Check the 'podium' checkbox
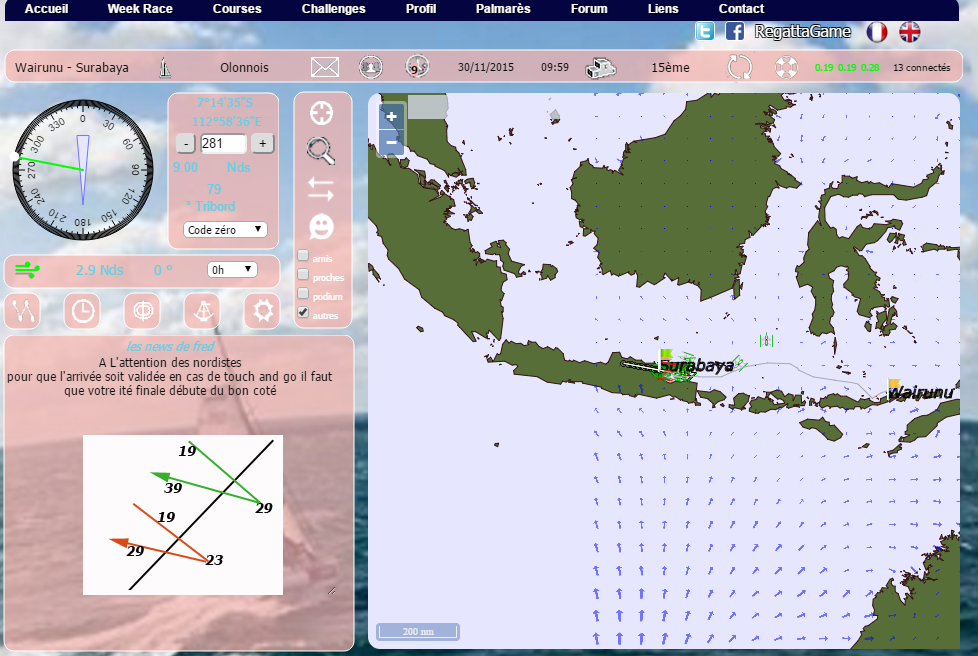978x656 pixels. 303,294
